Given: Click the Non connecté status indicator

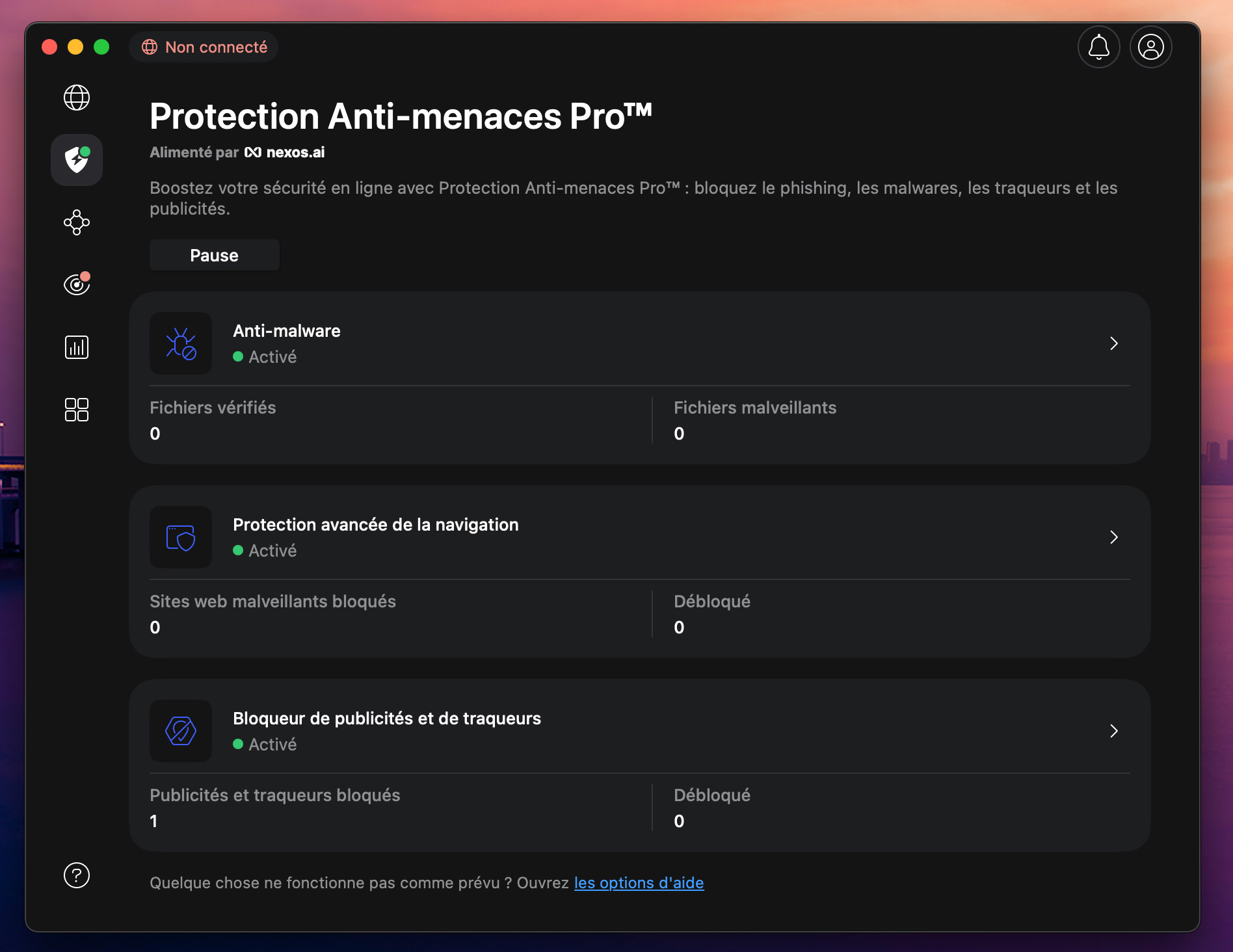Looking at the screenshot, I should [204, 46].
